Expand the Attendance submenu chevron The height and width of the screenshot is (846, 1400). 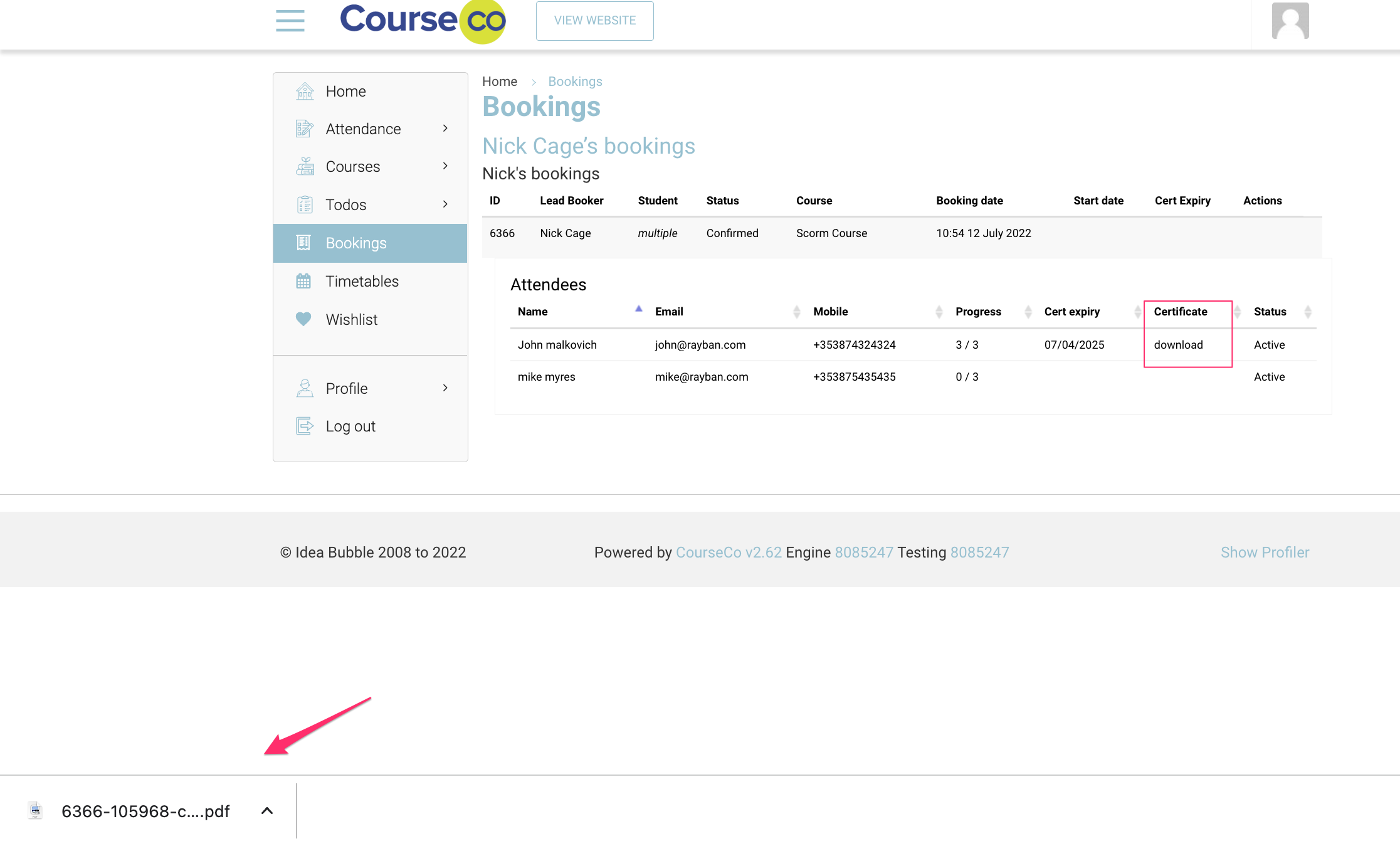pos(445,128)
